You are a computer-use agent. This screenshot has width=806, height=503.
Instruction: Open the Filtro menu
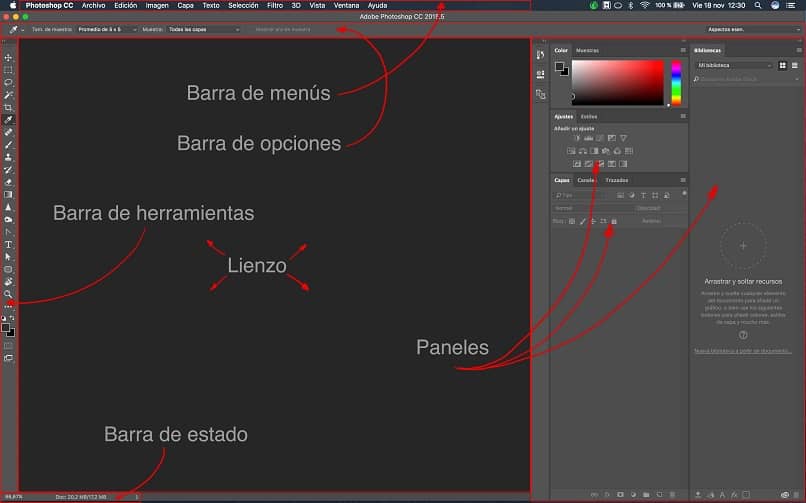coord(274,6)
